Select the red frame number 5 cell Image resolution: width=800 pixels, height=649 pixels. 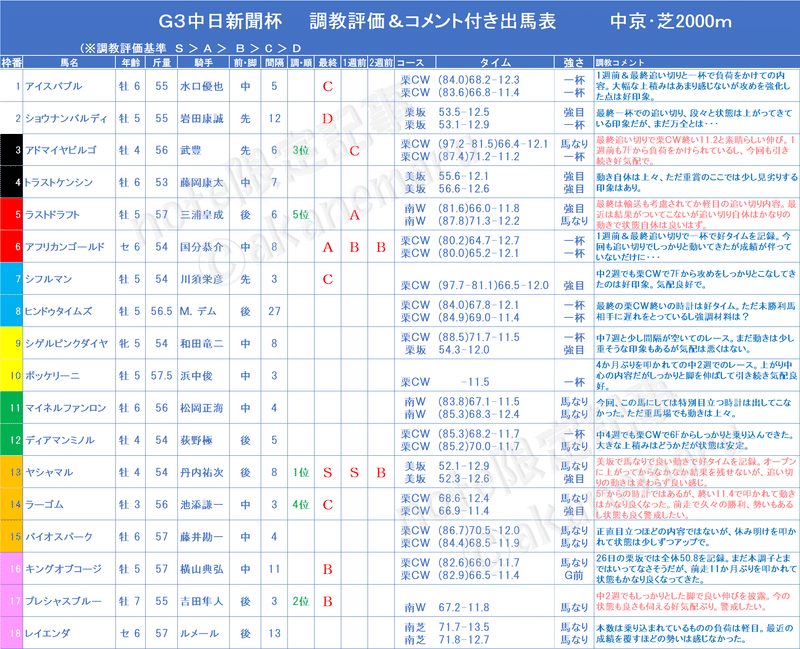coord(12,214)
